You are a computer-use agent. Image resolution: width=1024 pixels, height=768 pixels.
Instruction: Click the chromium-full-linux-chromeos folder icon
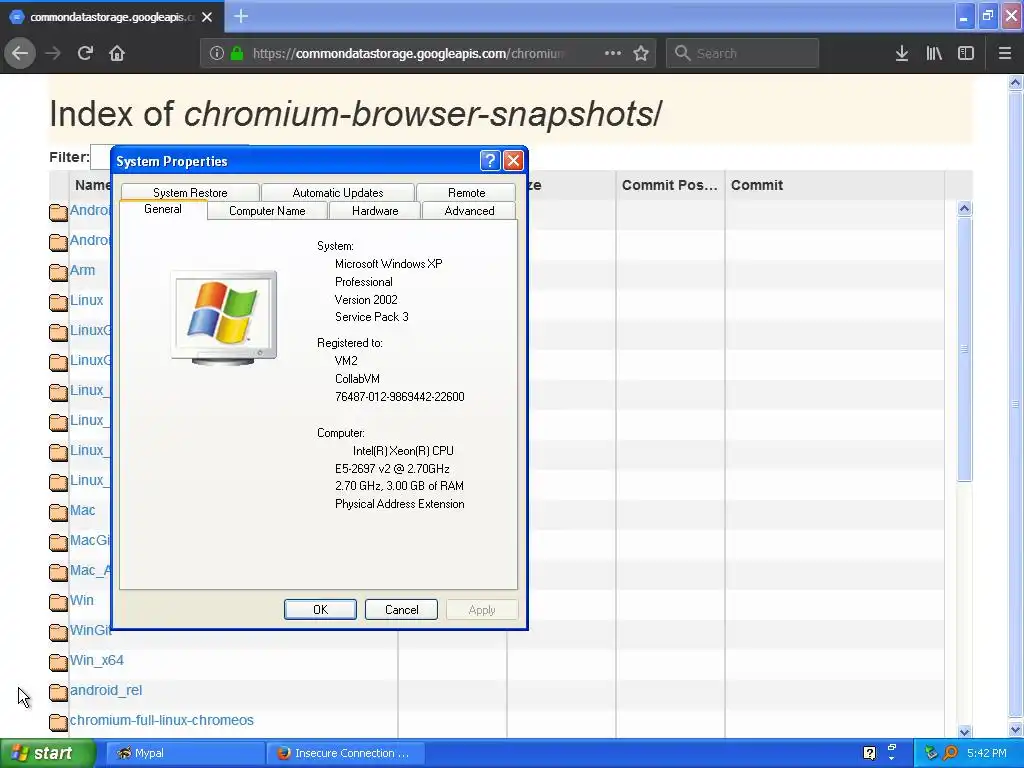coord(58,722)
